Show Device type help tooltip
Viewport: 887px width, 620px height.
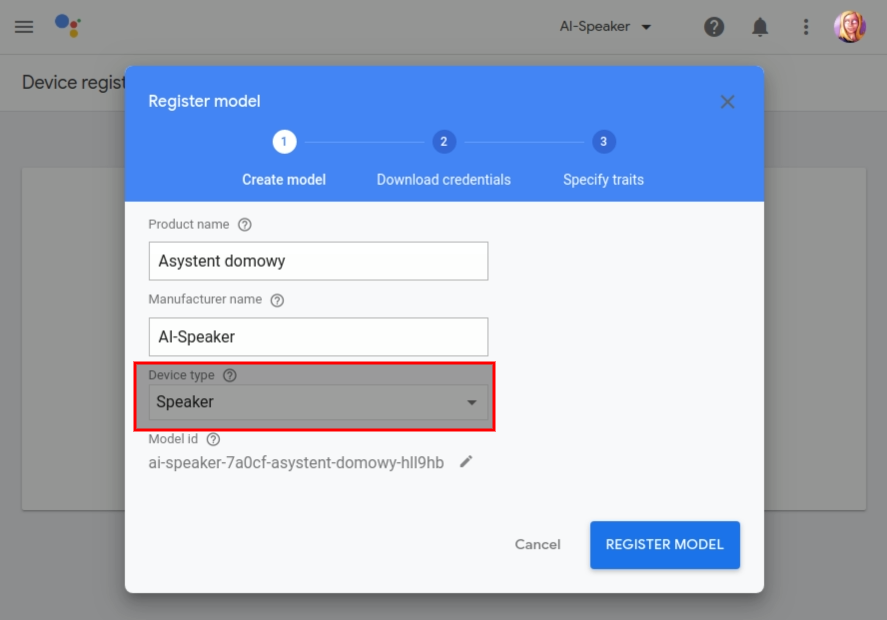230,375
